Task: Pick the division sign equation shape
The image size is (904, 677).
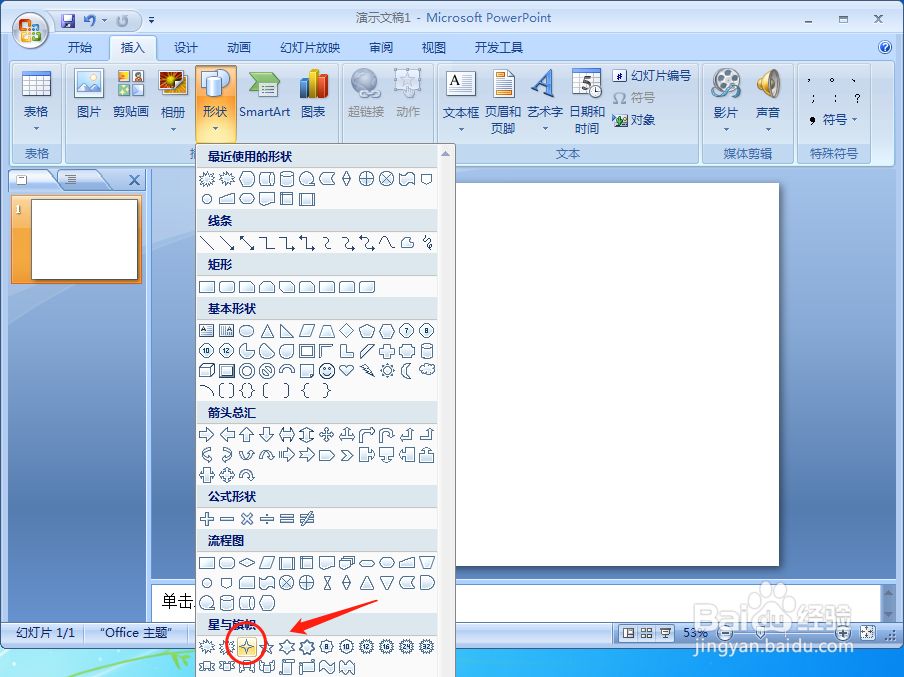Action: click(x=266, y=519)
